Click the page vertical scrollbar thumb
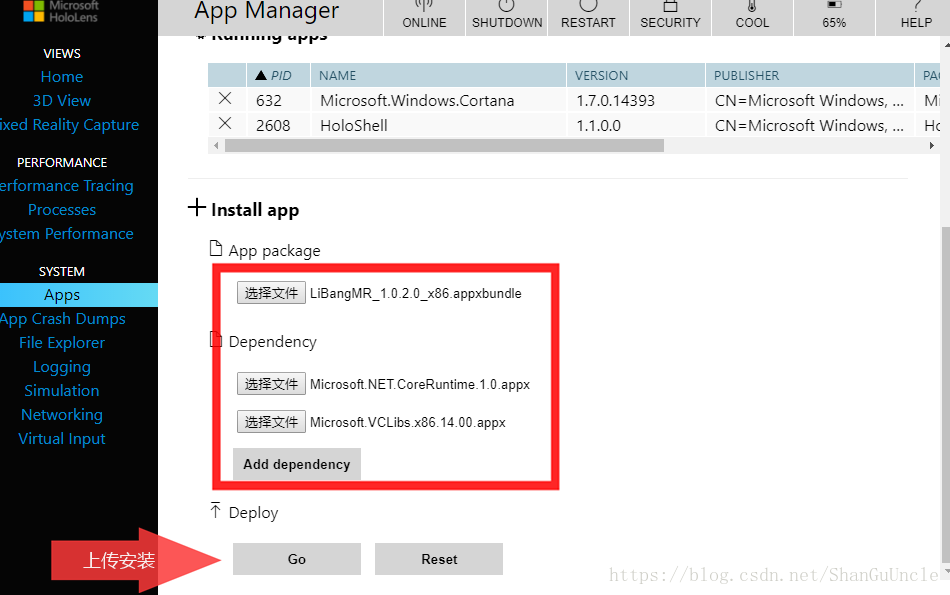 946,394
